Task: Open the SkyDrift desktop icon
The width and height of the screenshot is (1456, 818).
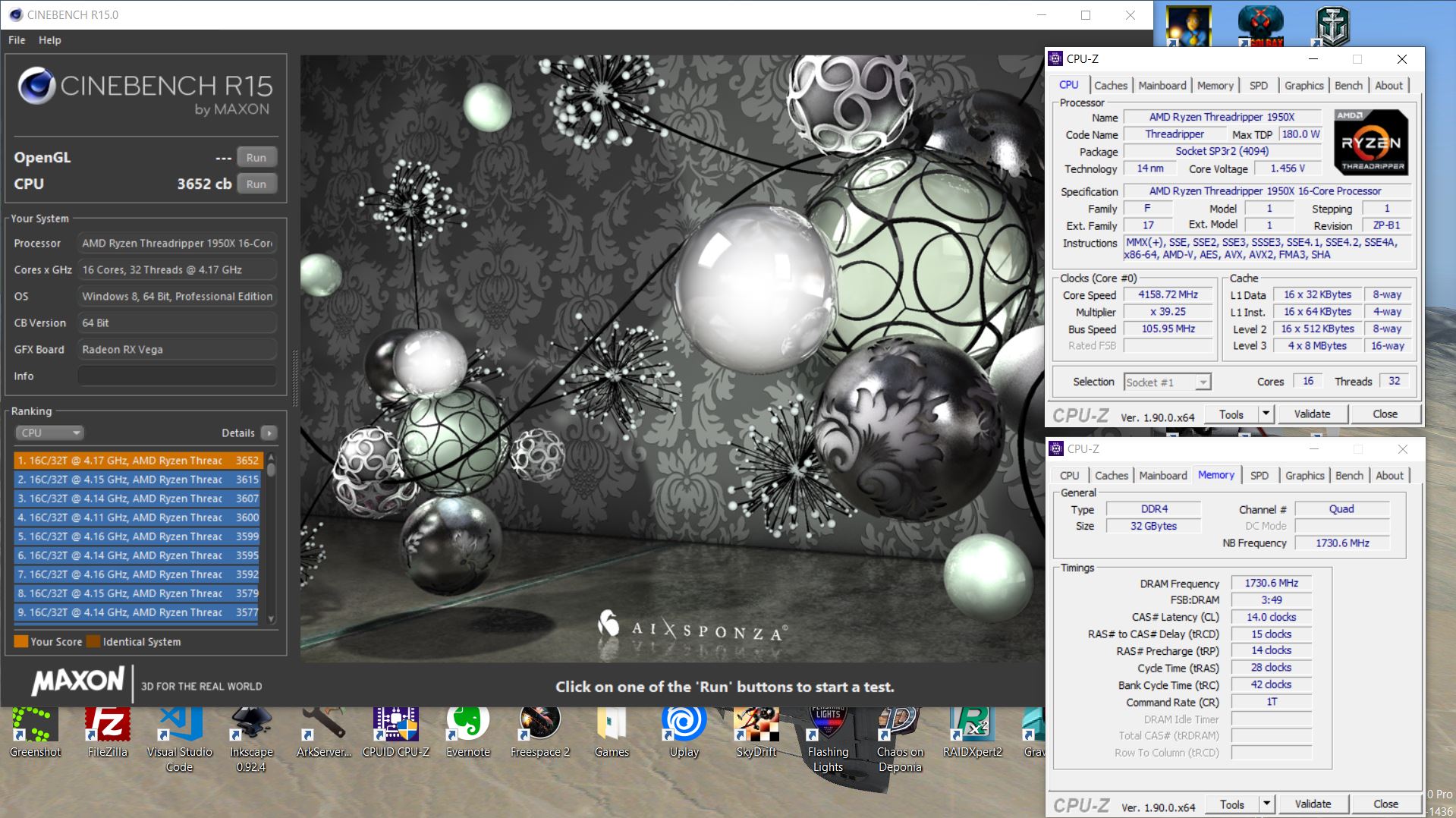Action: tap(756, 732)
